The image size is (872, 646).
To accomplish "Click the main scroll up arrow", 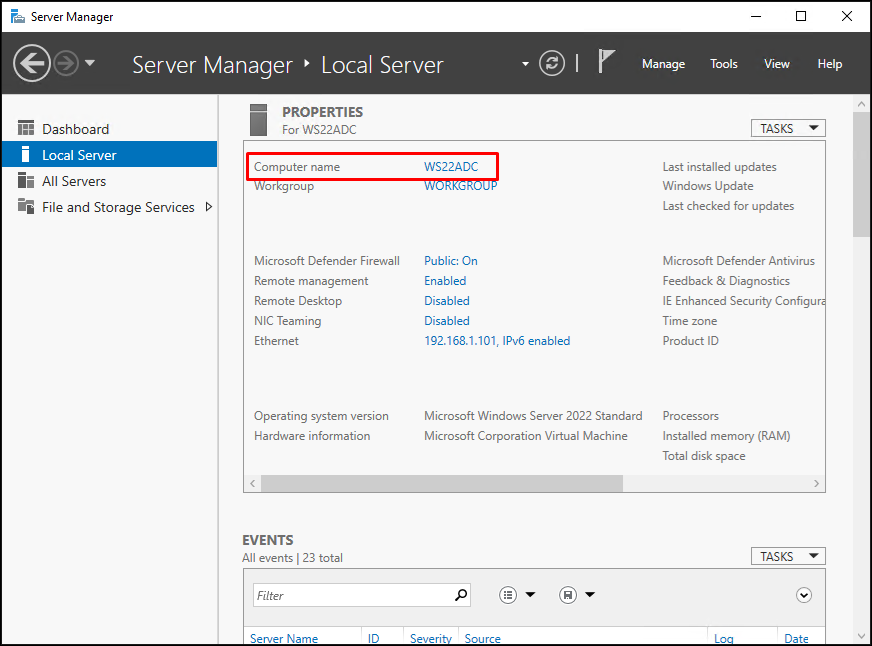I will click(x=861, y=103).
